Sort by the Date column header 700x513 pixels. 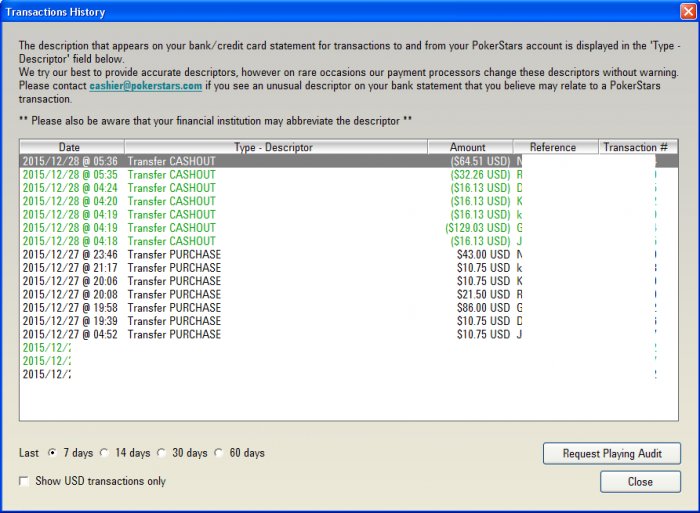pyautogui.click(x=72, y=147)
